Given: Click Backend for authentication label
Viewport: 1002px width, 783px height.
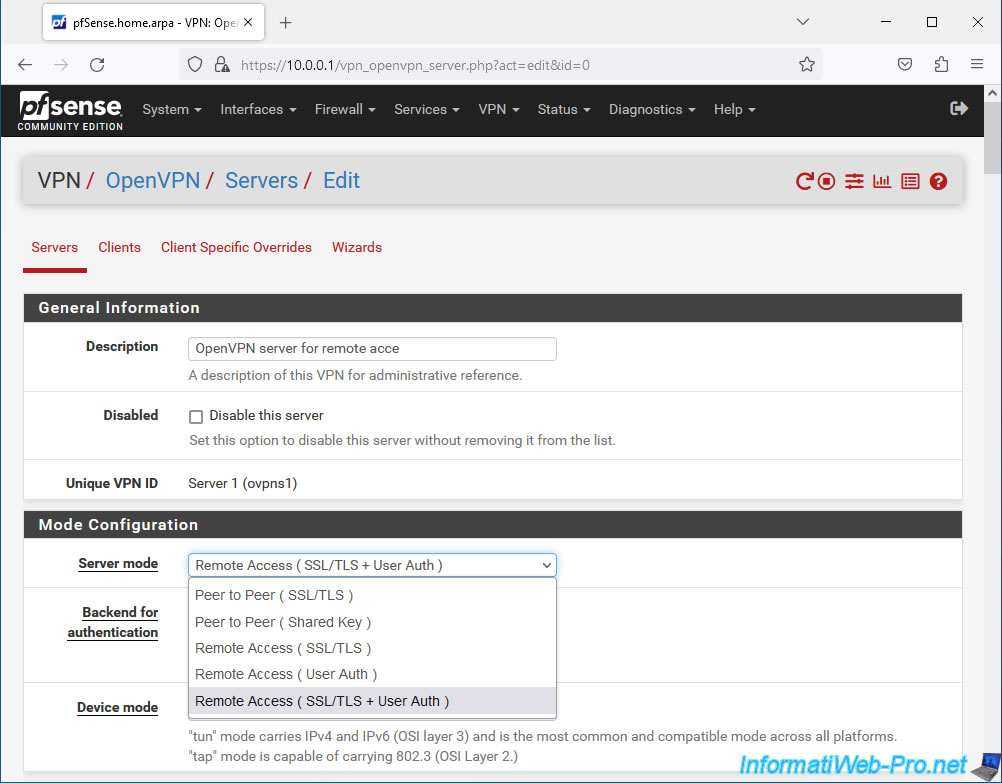Looking at the screenshot, I should tap(113, 622).
